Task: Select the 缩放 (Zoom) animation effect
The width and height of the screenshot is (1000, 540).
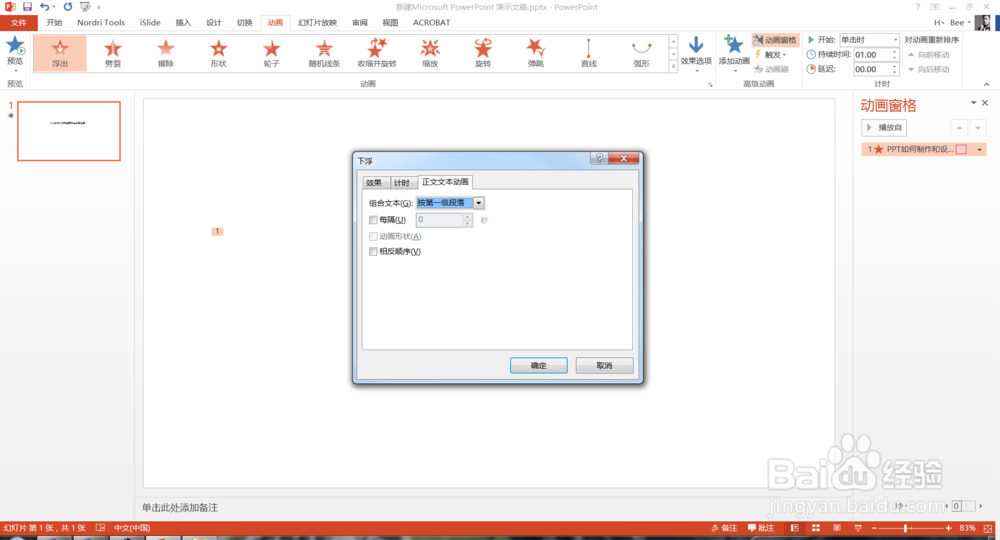Action: coord(430,53)
